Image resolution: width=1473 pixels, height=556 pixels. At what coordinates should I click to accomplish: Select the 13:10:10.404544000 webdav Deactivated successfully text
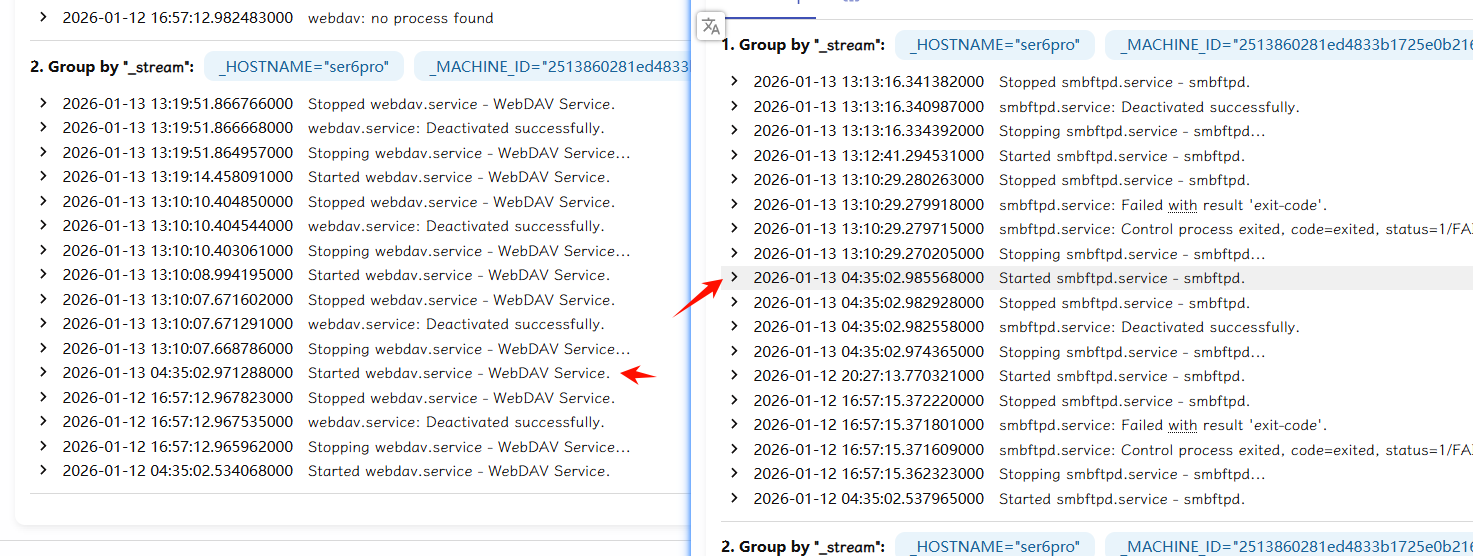click(456, 226)
